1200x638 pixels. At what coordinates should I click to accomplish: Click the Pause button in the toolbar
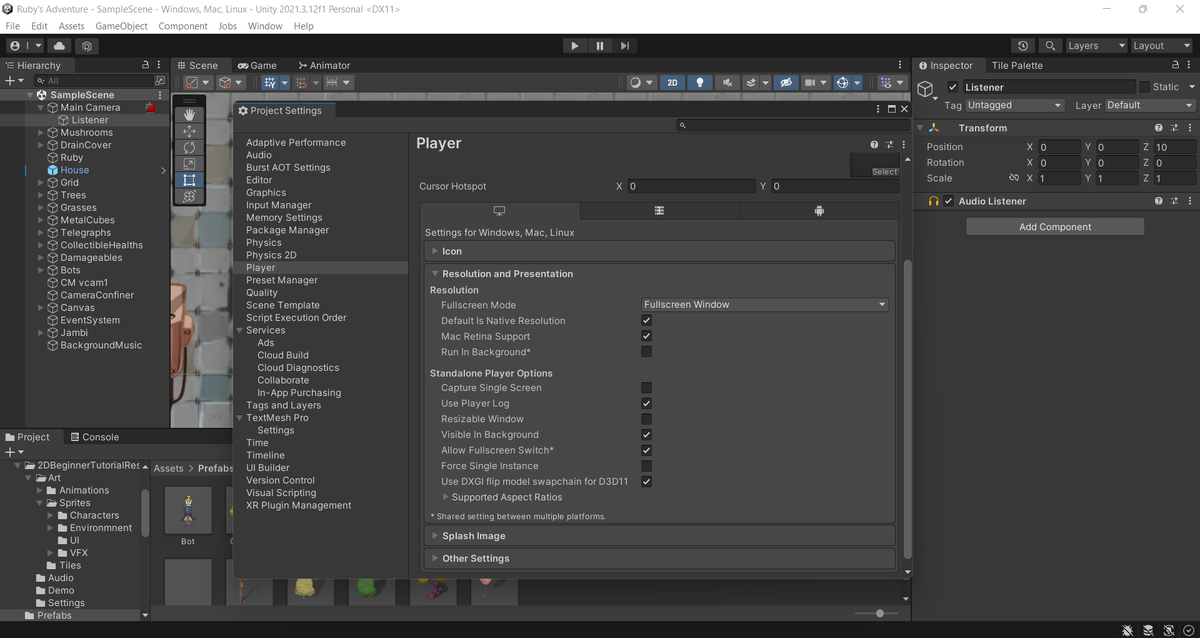point(599,46)
